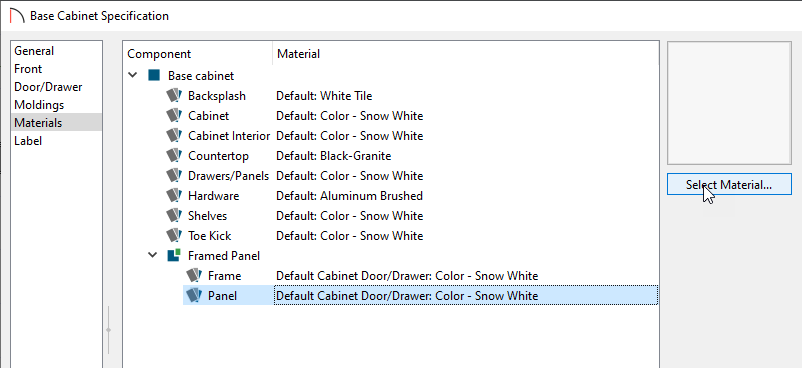
Task: Click the Hardware material icon
Action: click(x=174, y=196)
